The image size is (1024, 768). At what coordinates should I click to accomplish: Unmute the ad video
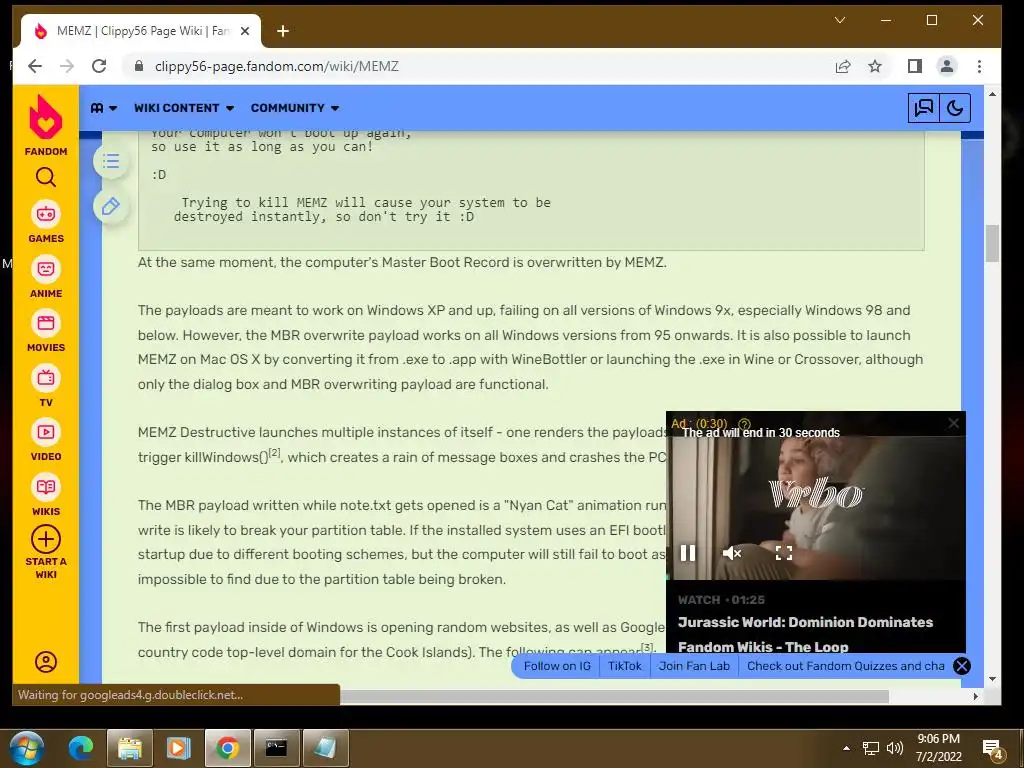click(x=731, y=553)
